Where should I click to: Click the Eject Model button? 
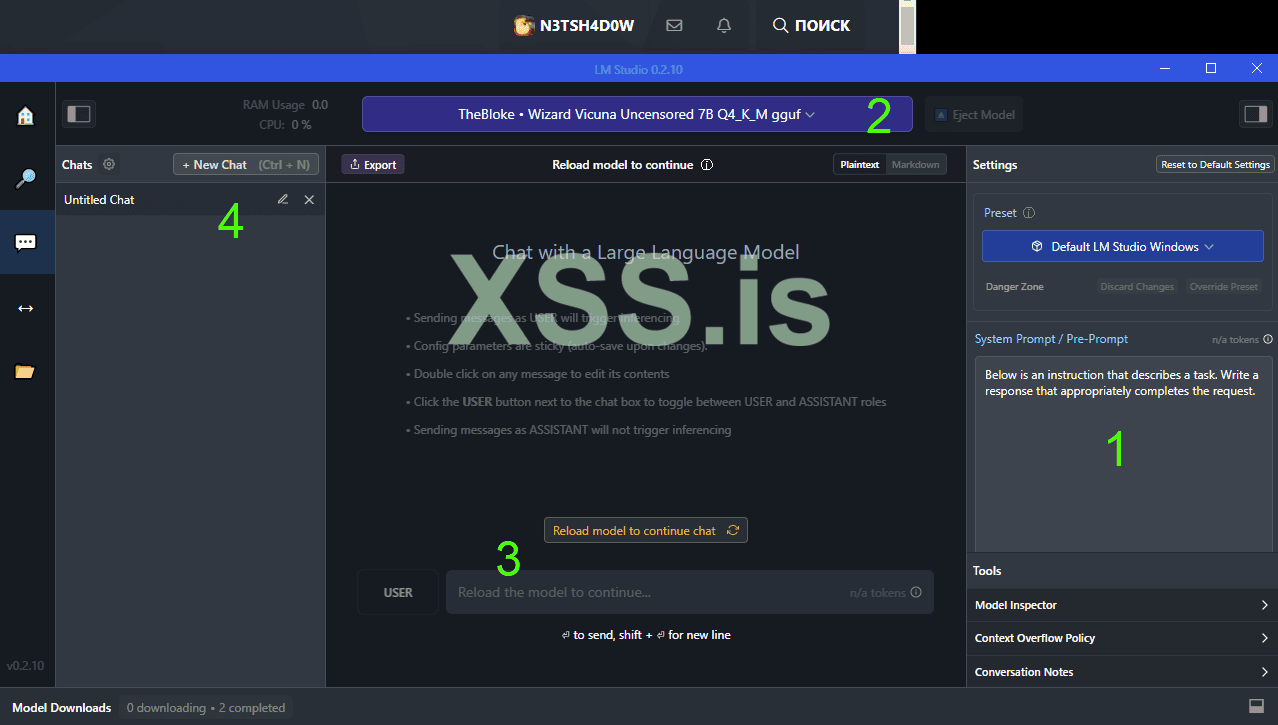click(x=974, y=114)
